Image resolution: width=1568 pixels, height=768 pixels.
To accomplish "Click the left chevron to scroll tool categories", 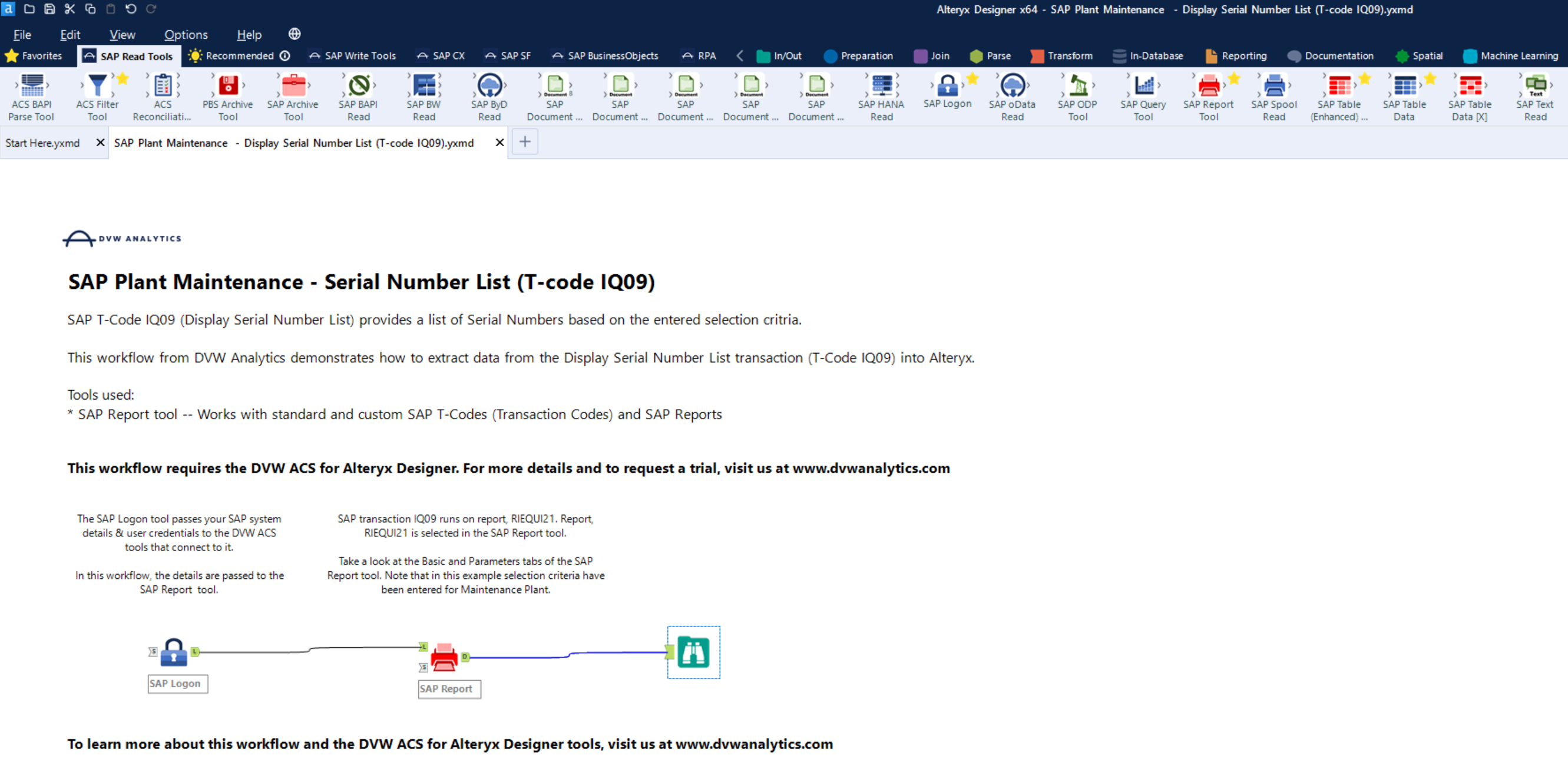I will (x=740, y=55).
